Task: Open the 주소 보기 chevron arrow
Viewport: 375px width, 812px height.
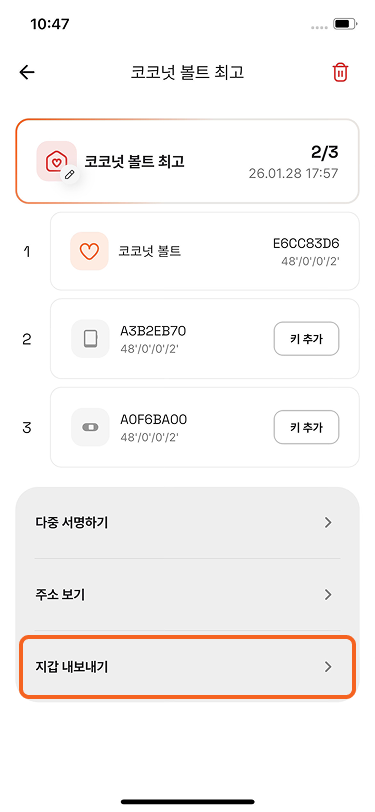Action: (327, 594)
